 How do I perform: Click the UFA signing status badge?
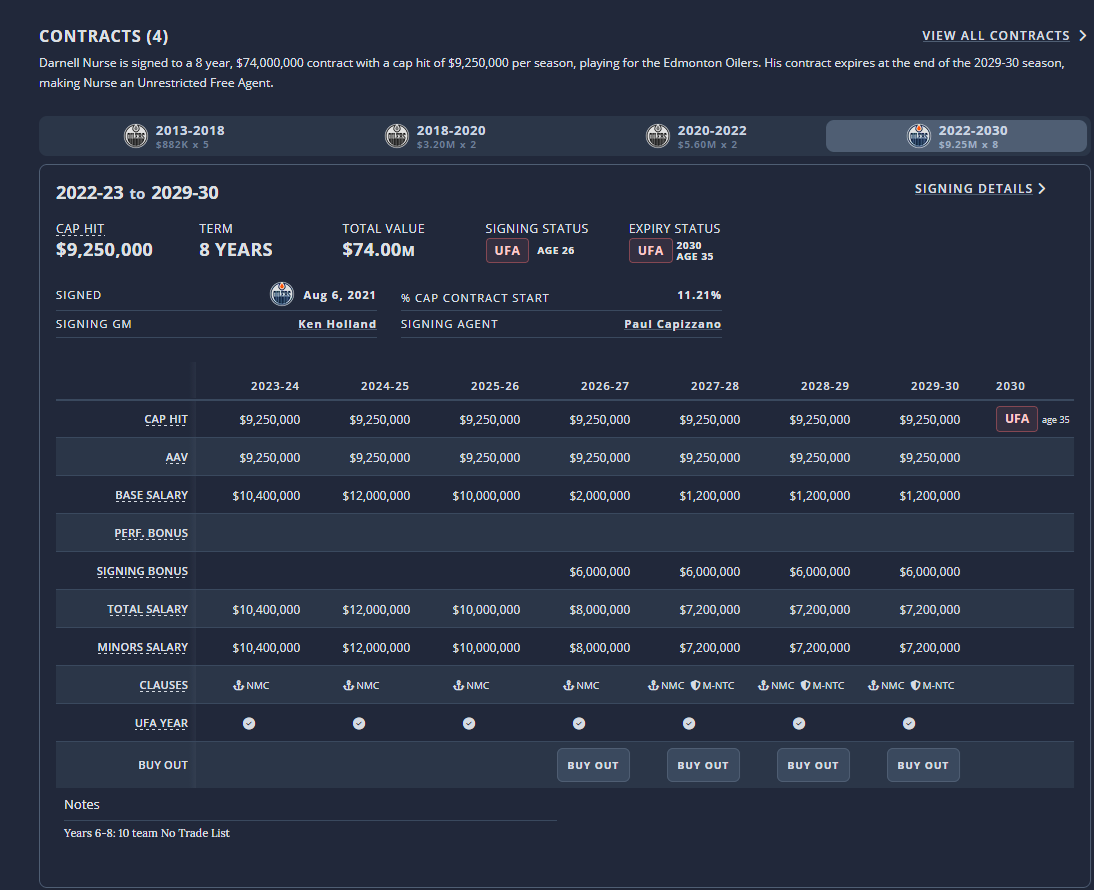pyautogui.click(x=507, y=250)
